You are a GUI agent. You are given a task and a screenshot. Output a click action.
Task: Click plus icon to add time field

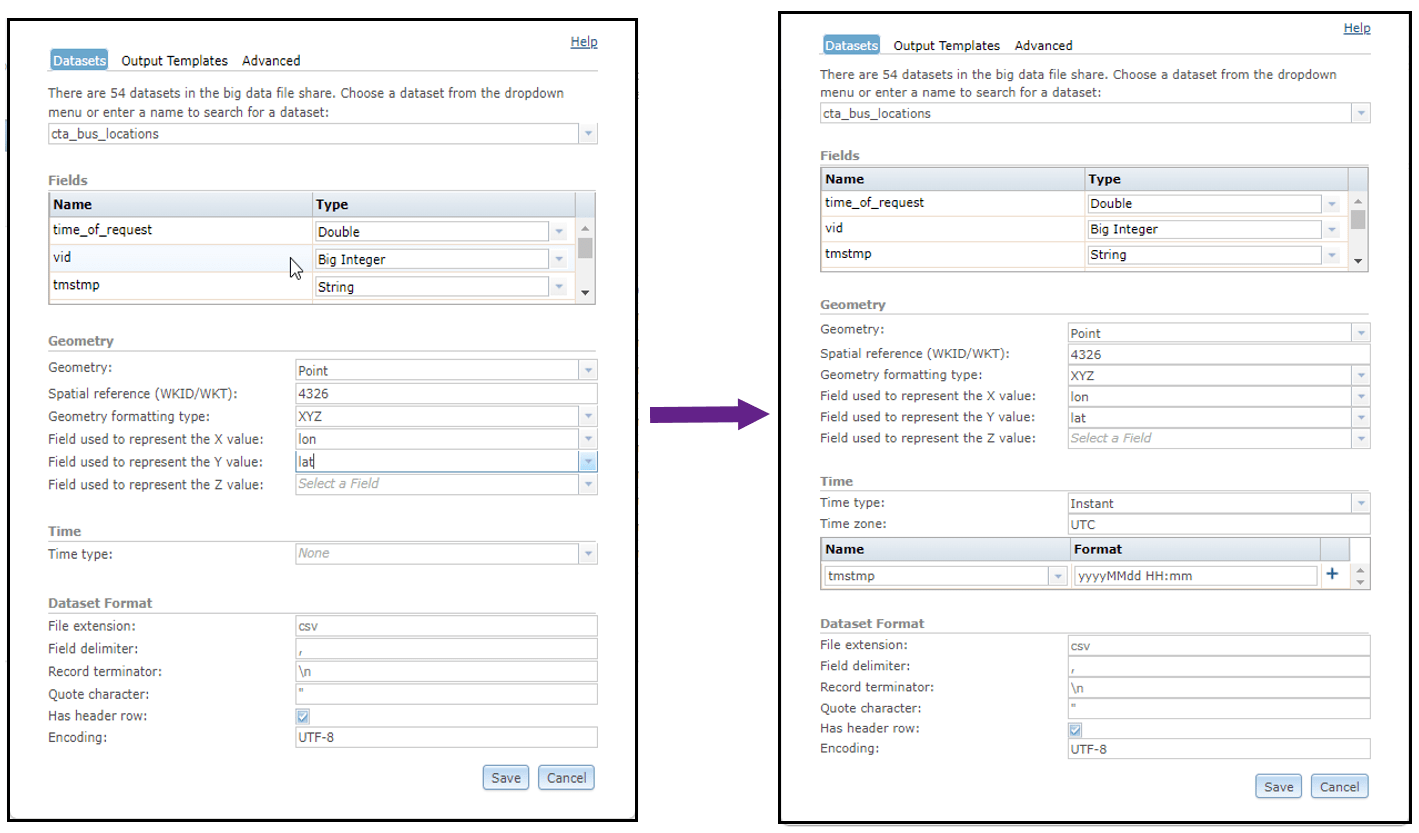(1331, 574)
